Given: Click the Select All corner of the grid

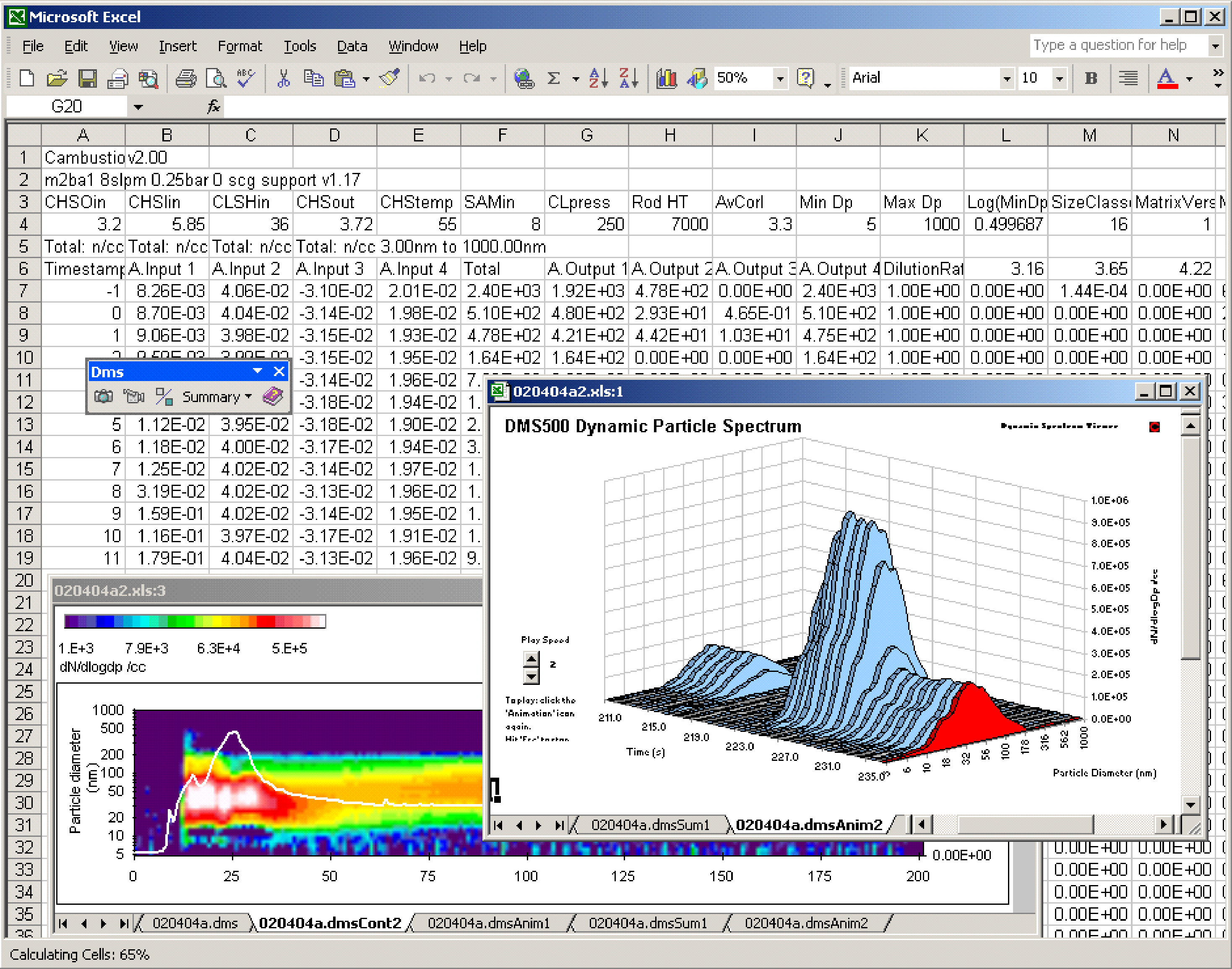Looking at the screenshot, I should (x=24, y=135).
